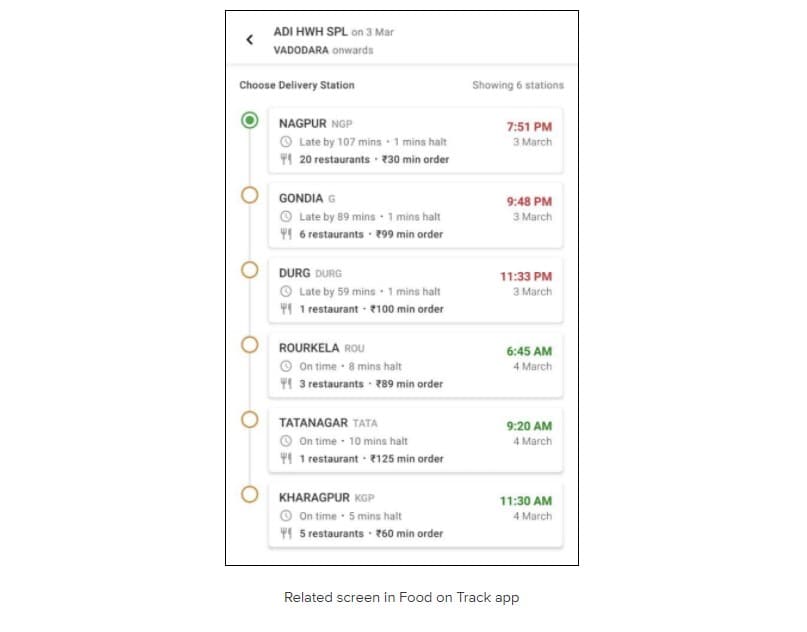Click the ADI HWH SPL train title
This screenshot has width=807, height=632.
[x=310, y=31]
